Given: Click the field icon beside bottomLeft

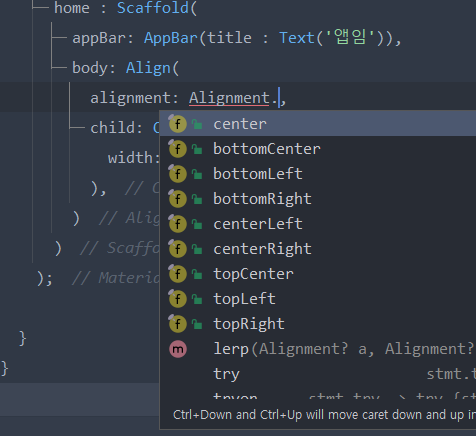Looking at the screenshot, I should [177, 174].
